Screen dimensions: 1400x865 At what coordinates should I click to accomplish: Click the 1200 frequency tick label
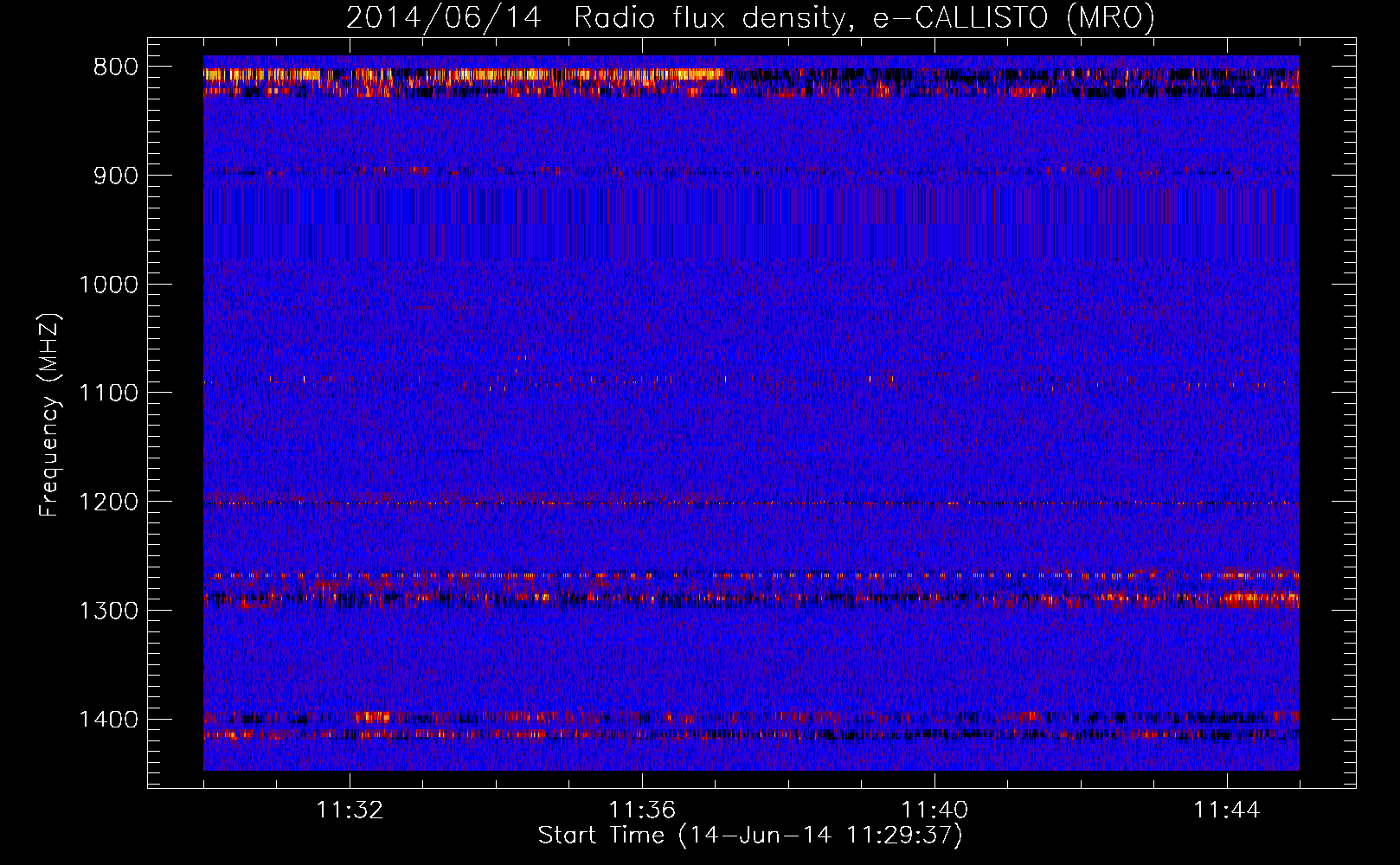108,503
